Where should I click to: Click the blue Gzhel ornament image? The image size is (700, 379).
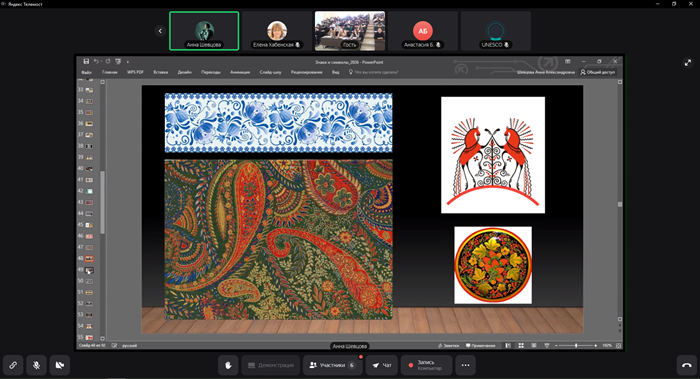(279, 123)
